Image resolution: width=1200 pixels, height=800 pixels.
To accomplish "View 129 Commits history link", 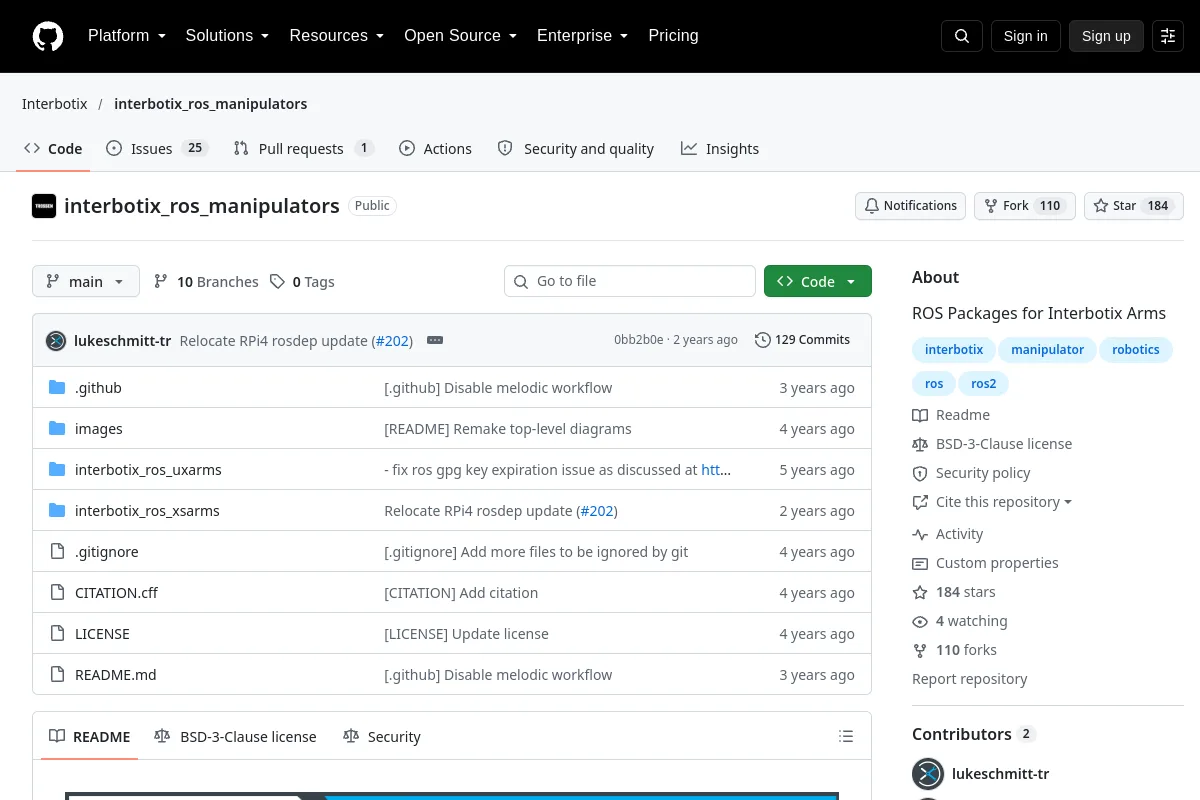I will pyautogui.click(x=802, y=340).
